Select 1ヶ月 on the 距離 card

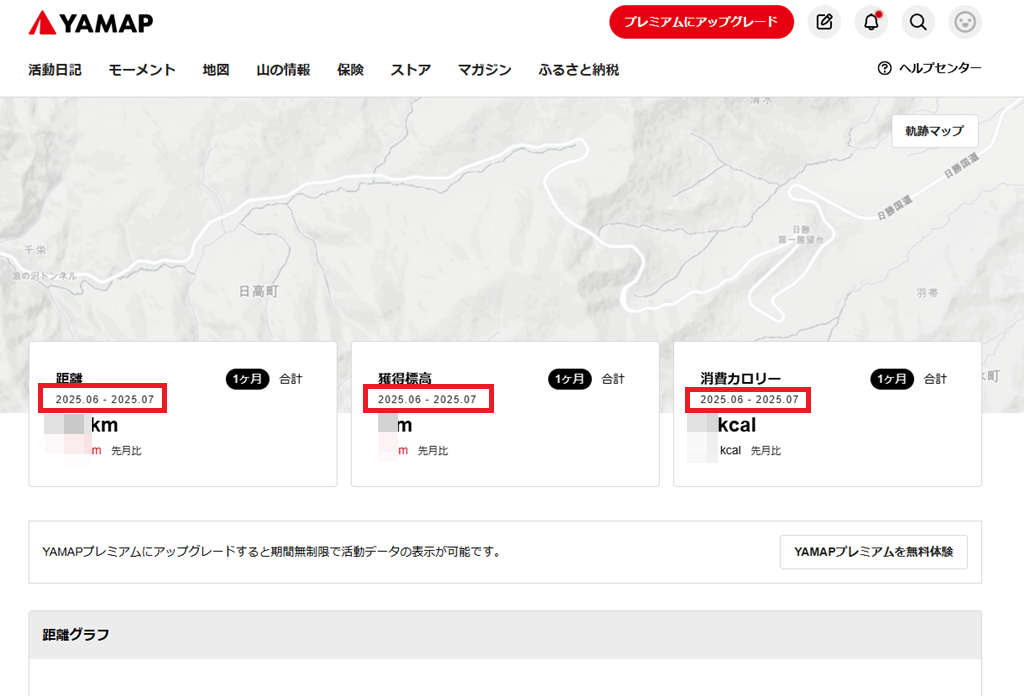pos(248,379)
